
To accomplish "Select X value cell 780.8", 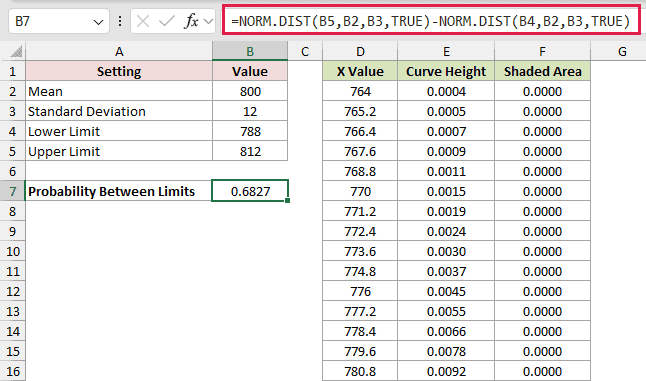I will pyautogui.click(x=360, y=371).
